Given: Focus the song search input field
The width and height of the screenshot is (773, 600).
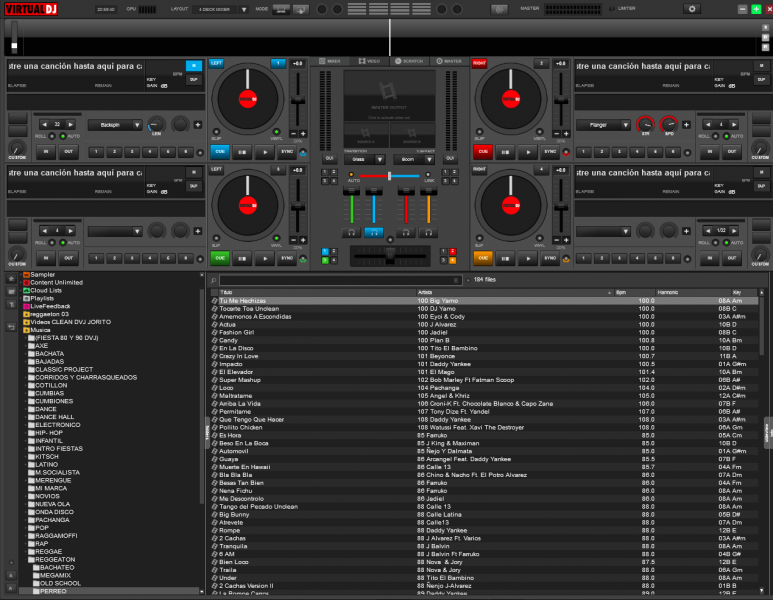Looking at the screenshot, I should (x=340, y=281).
